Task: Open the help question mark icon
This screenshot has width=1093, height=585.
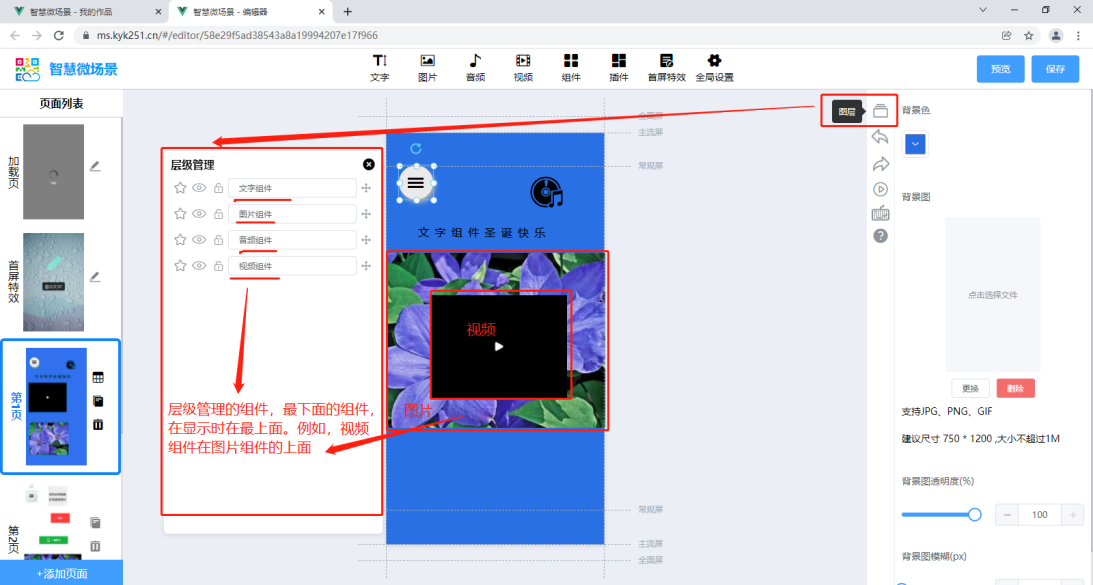Action: [880, 236]
